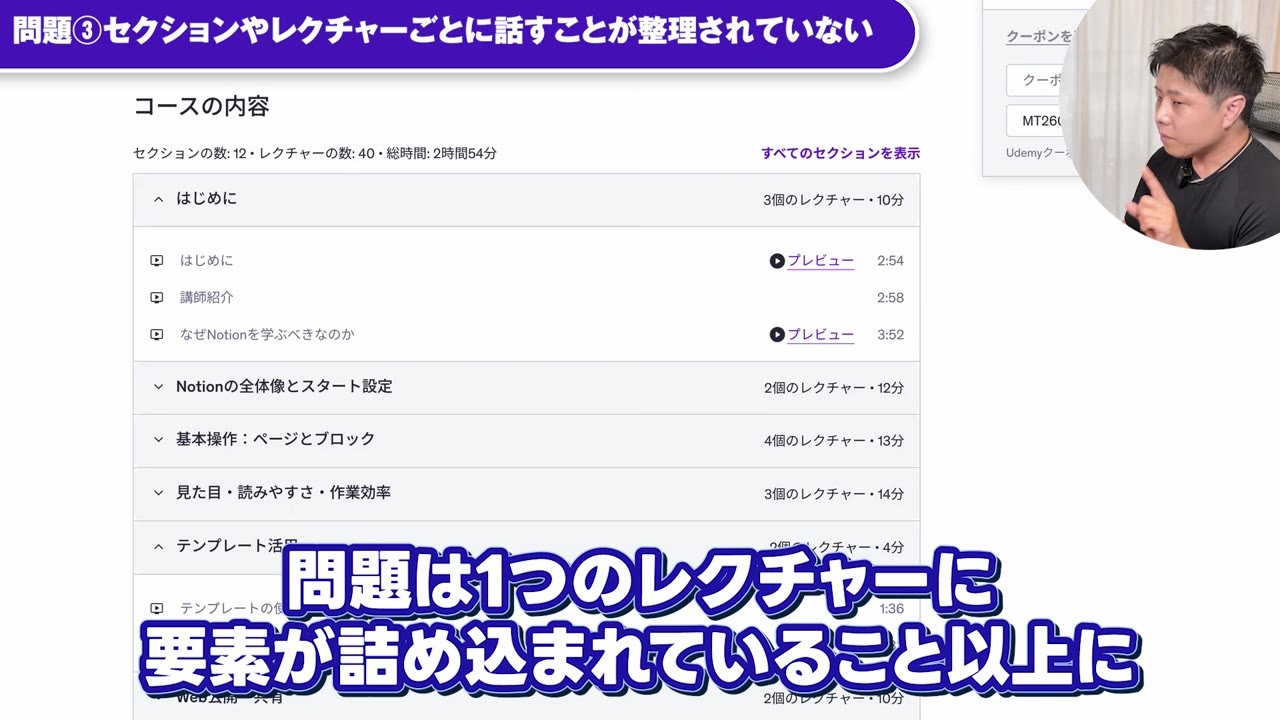The width and height of the screenshot is (1280, 720).
Task: Collapse the テンプレート活用 section chevron
Action: (x=158, y=547)
